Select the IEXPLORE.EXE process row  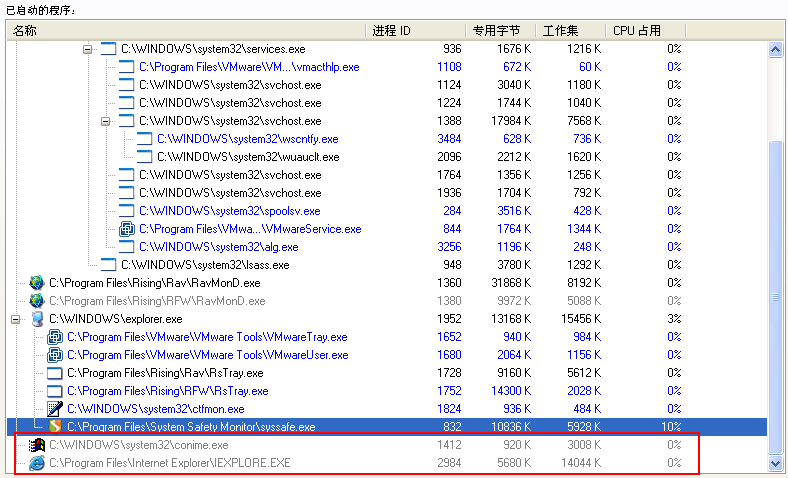click(x=387, y=463)
